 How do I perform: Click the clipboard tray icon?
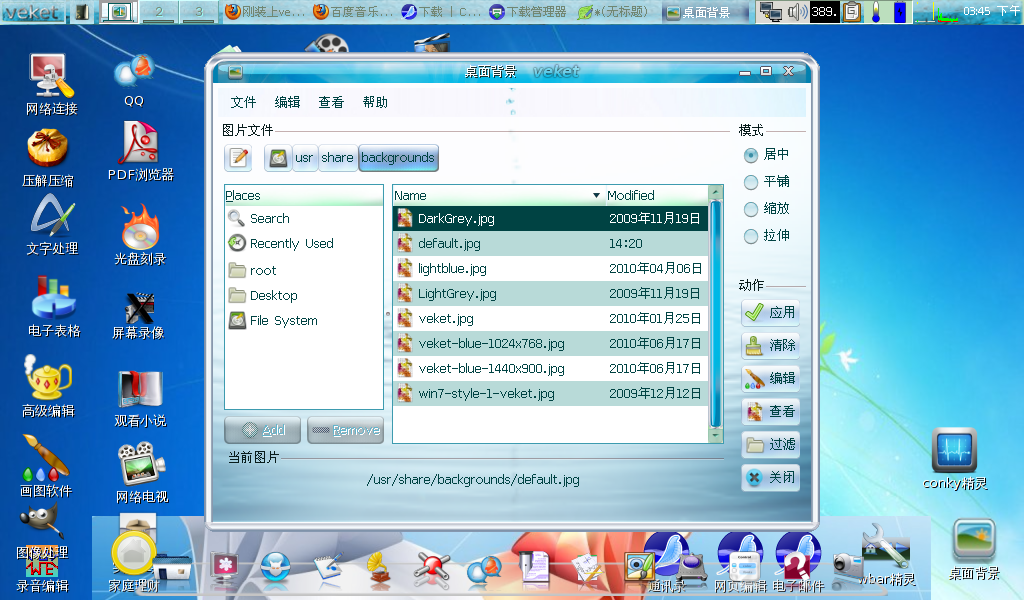(852, 12)
